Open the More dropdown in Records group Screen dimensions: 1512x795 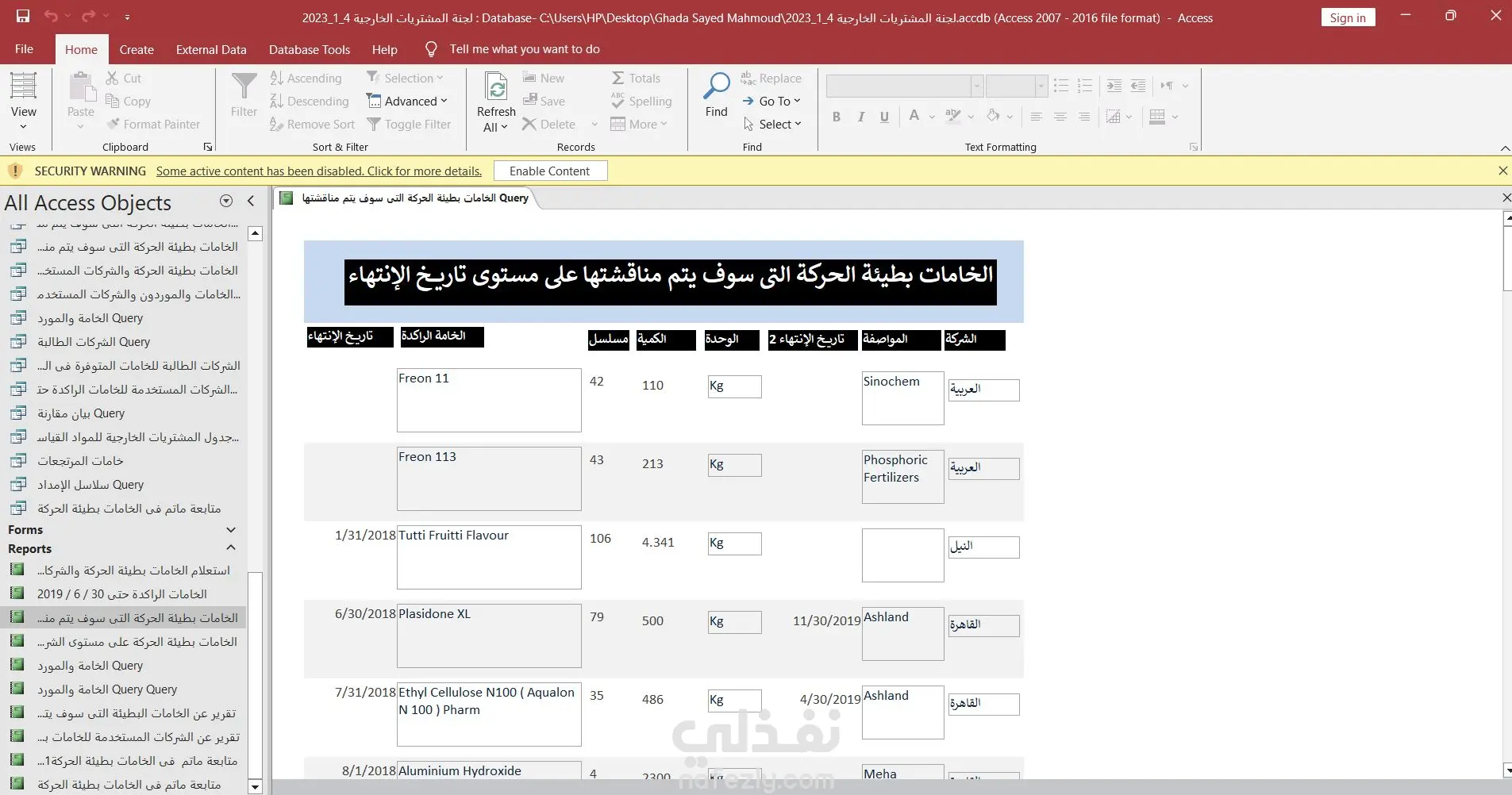[639, 124]
